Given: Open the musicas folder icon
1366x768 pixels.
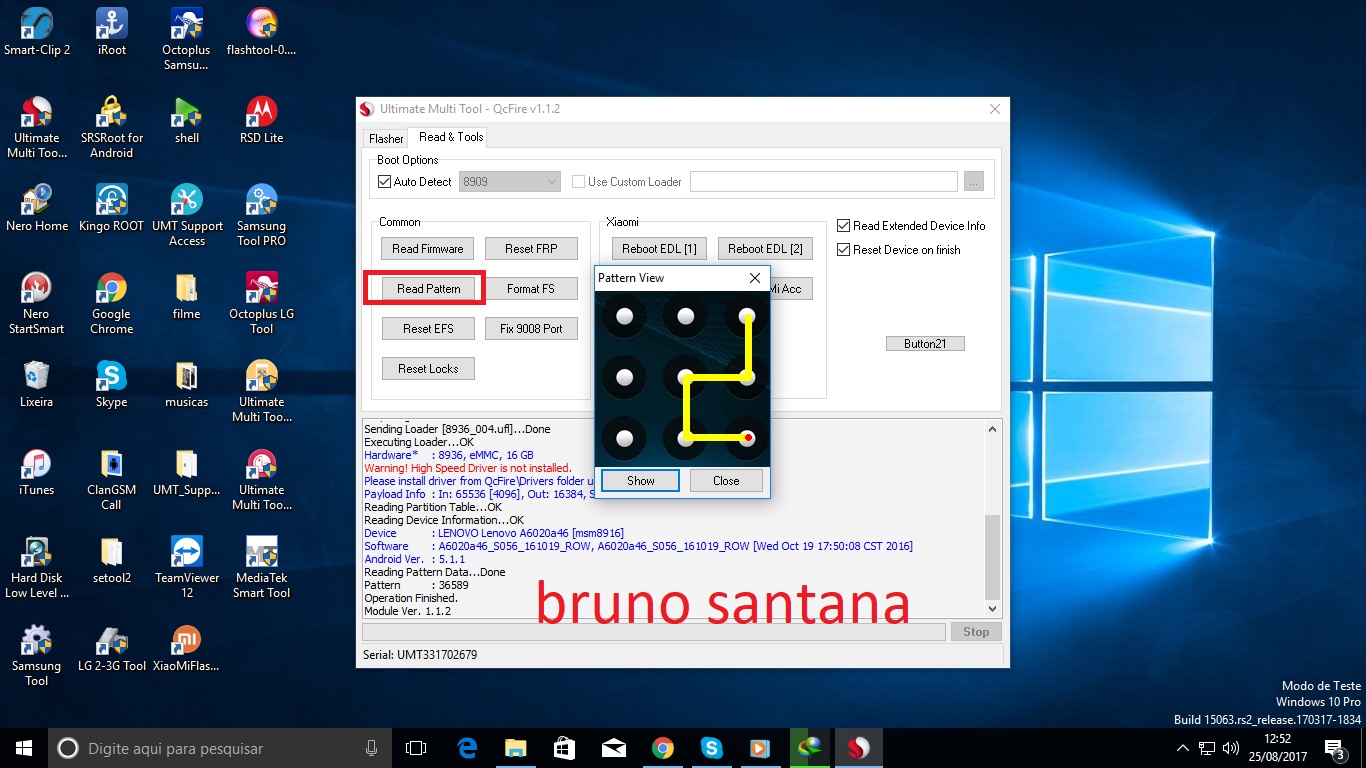Looking at the screenshot, I should (187, 384).
